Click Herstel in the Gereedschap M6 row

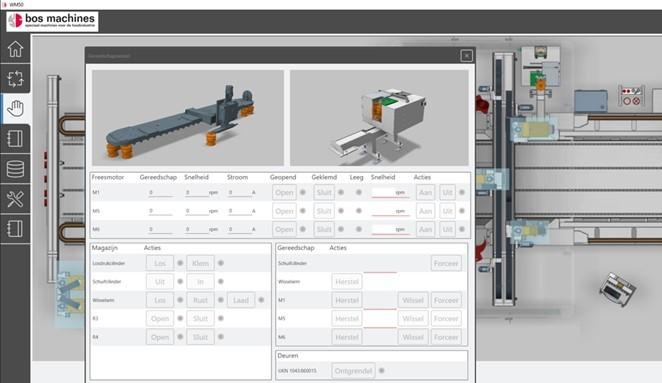pos(347,337)
